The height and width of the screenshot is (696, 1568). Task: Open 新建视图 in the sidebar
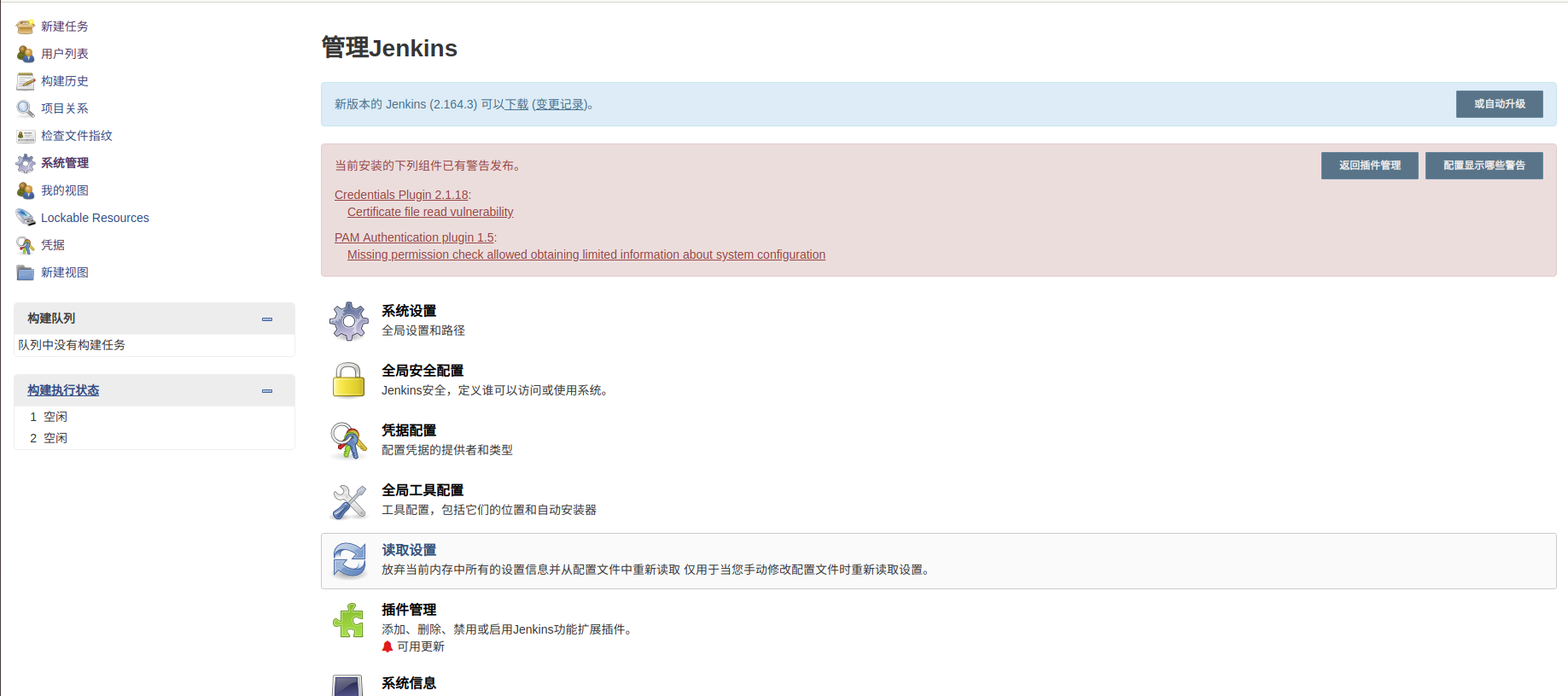[x=65, y=272]
